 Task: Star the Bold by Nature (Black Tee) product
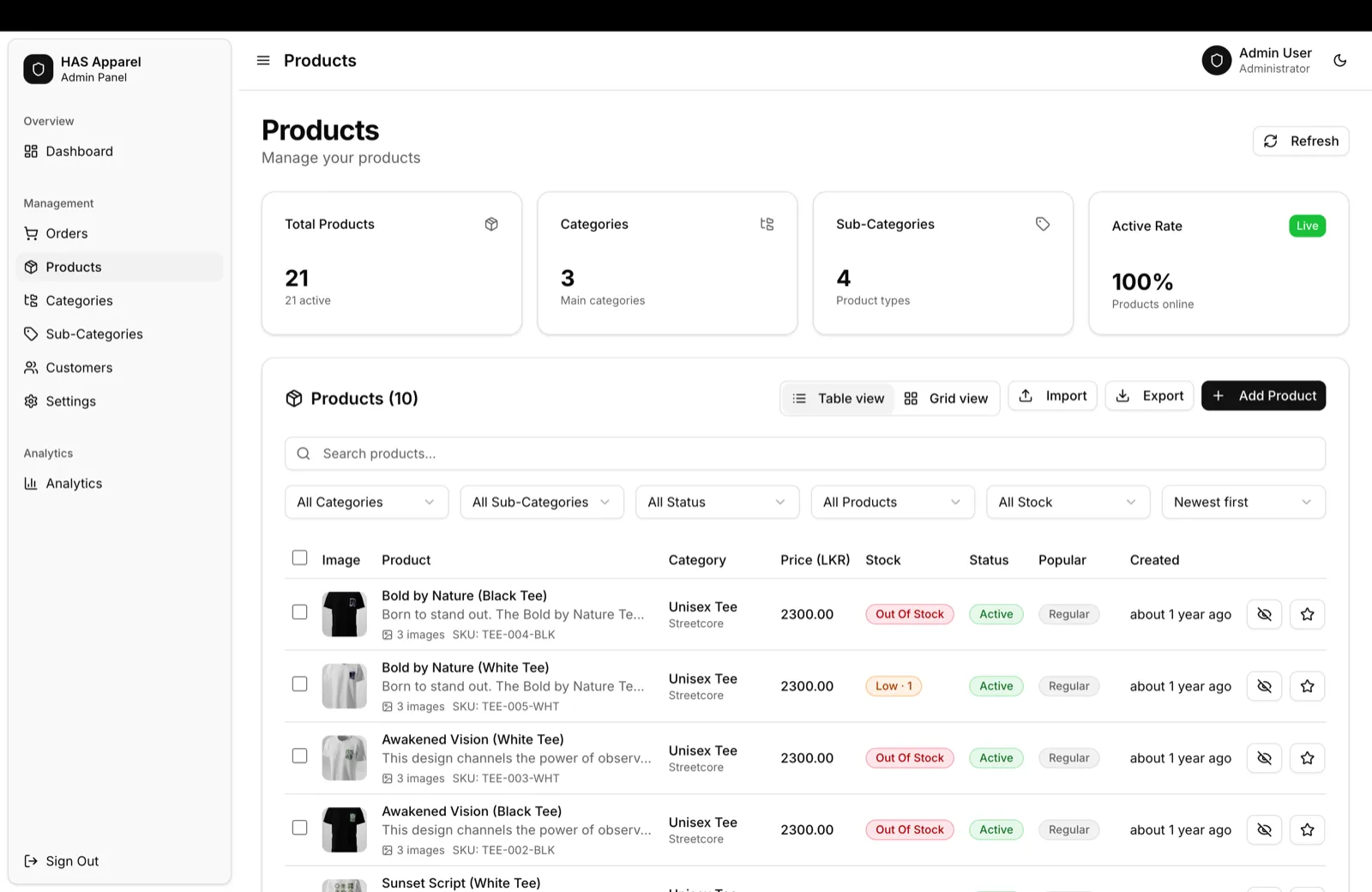1308,614
